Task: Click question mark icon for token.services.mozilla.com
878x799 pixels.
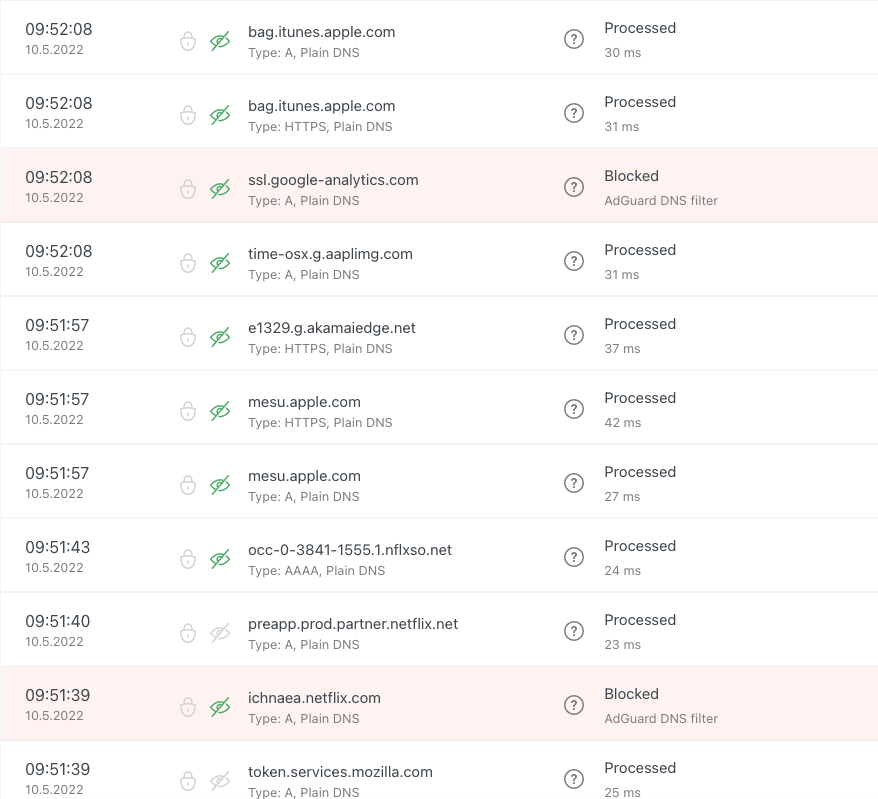Action: pyautogui.click(x=573, y=779)
